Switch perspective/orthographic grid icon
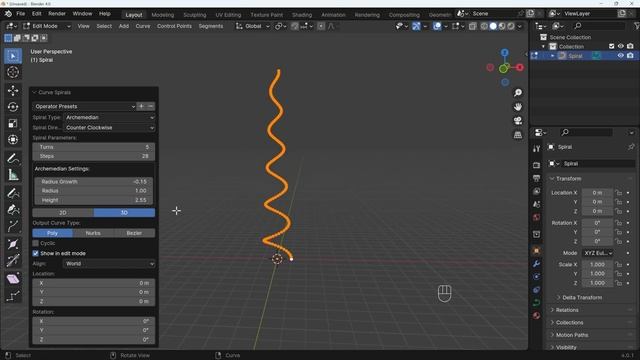This screenshot has height=360, width=640. tap(518, 135)
